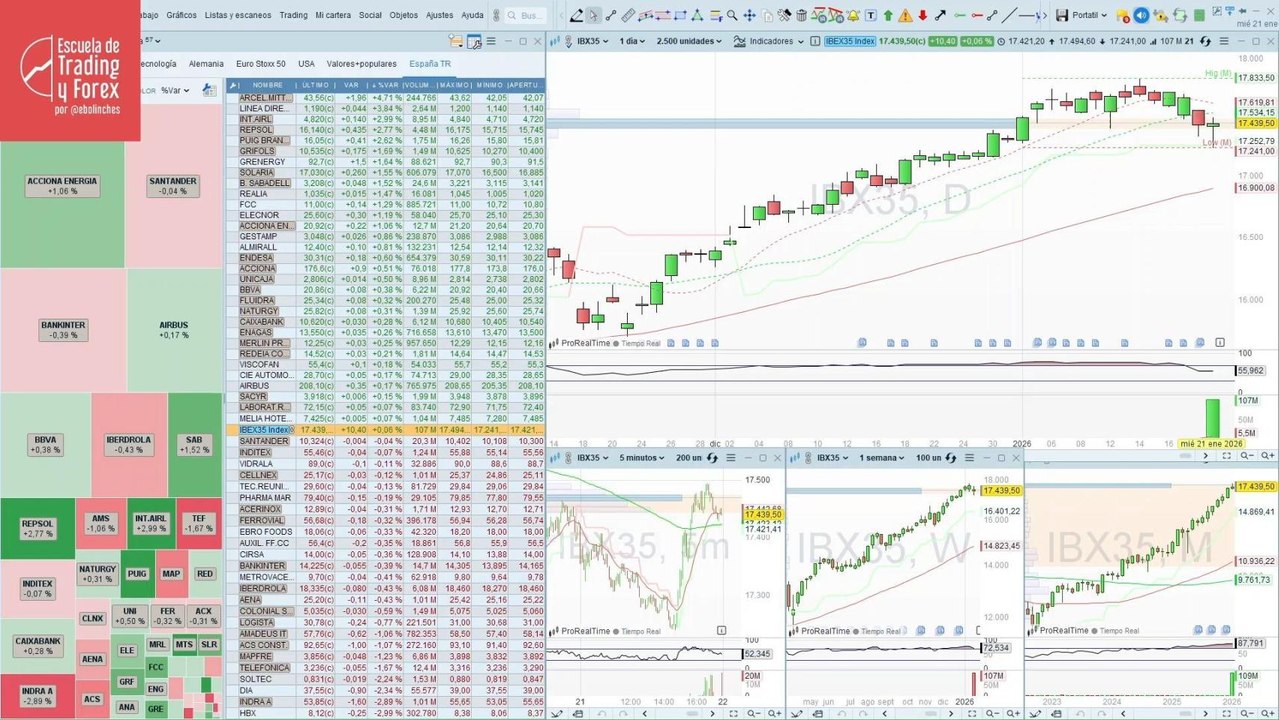Switch to the Valores+populares tab

point(361,63)
